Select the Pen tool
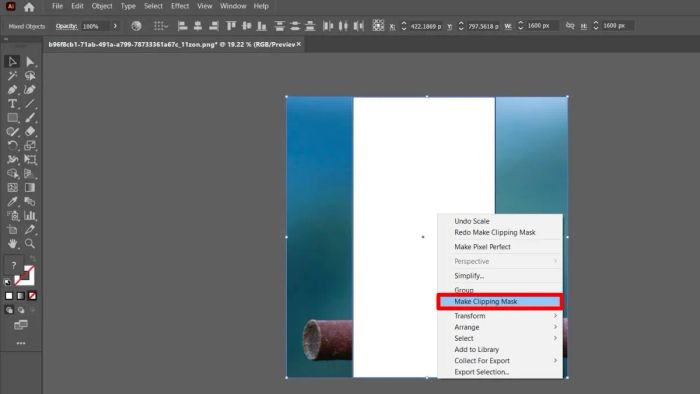The width and height of the screenshot is (700, 394). click(x=12, y=90)
